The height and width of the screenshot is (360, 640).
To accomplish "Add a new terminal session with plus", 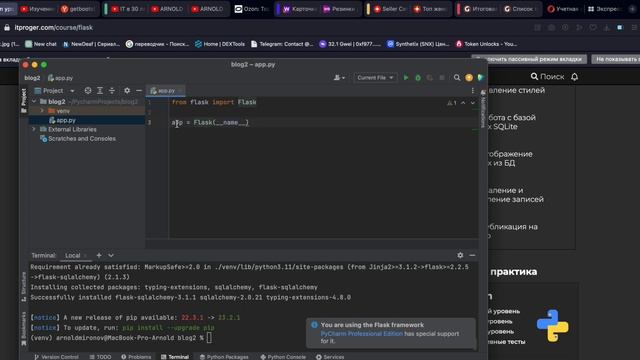I will pos(99,256).
